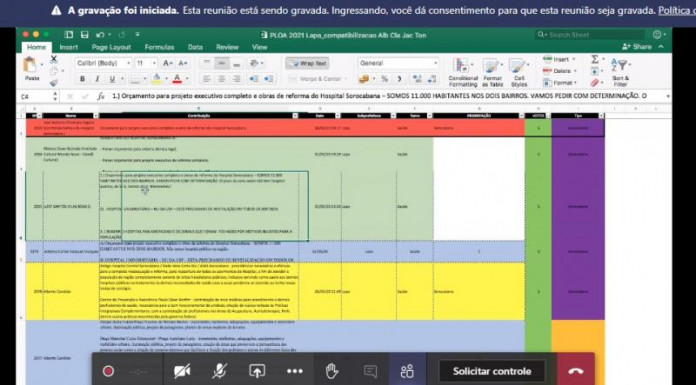Image resolution: width=696 pixels, height=385 pixels.
Task: Select the red font color swatch
Action: coord(177,79)
